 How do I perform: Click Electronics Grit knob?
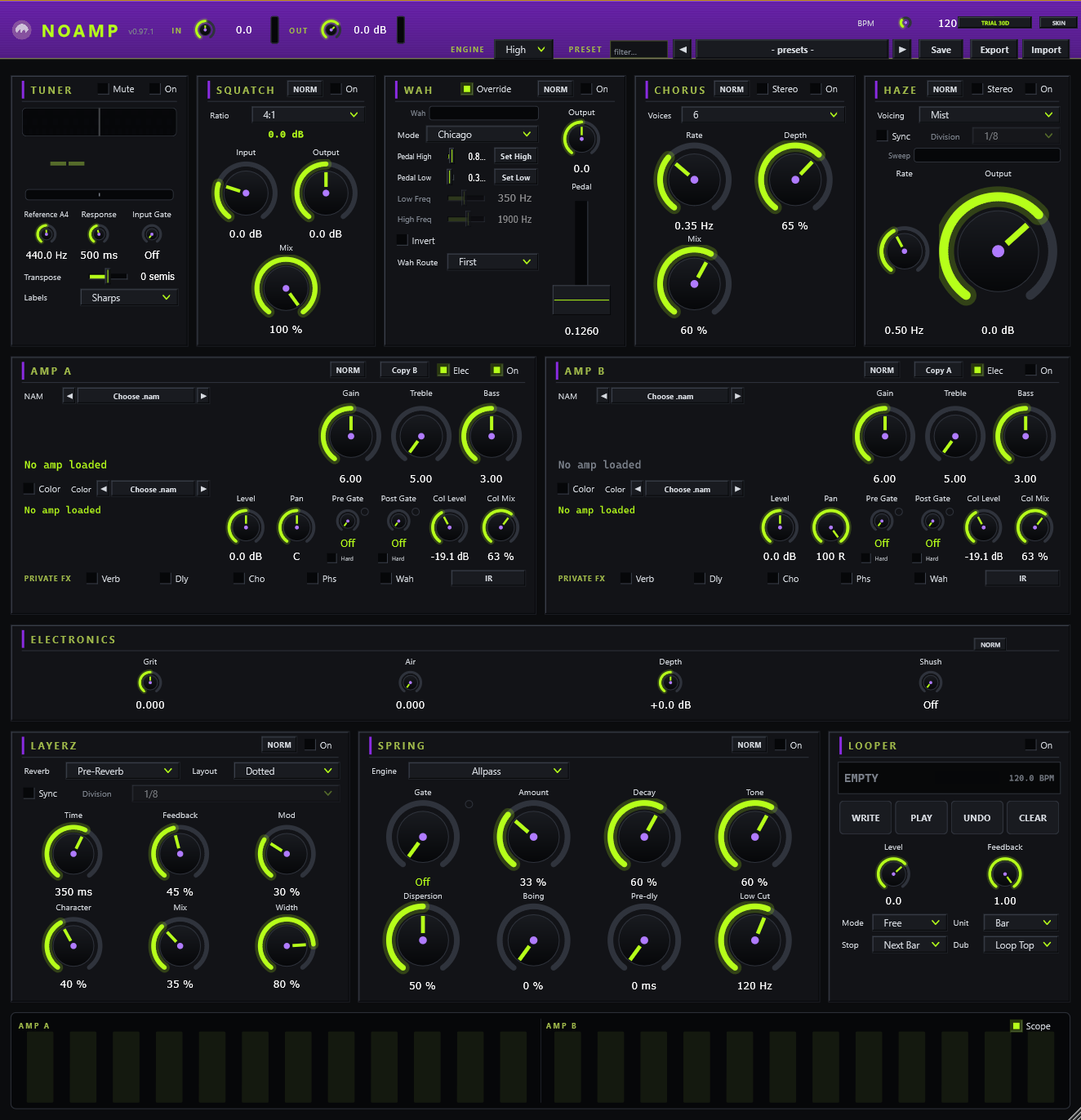pos(150,682)
